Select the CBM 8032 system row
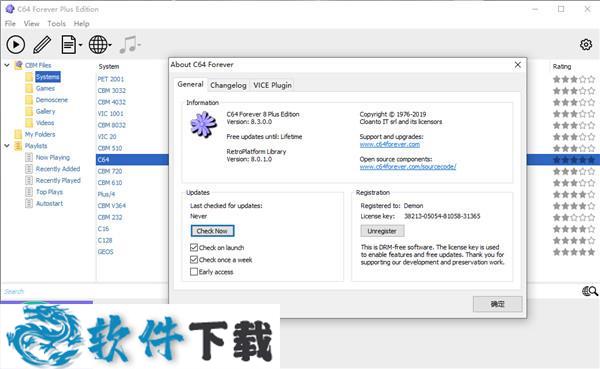This screenshot has width=600, height=369. click(111, 125)
